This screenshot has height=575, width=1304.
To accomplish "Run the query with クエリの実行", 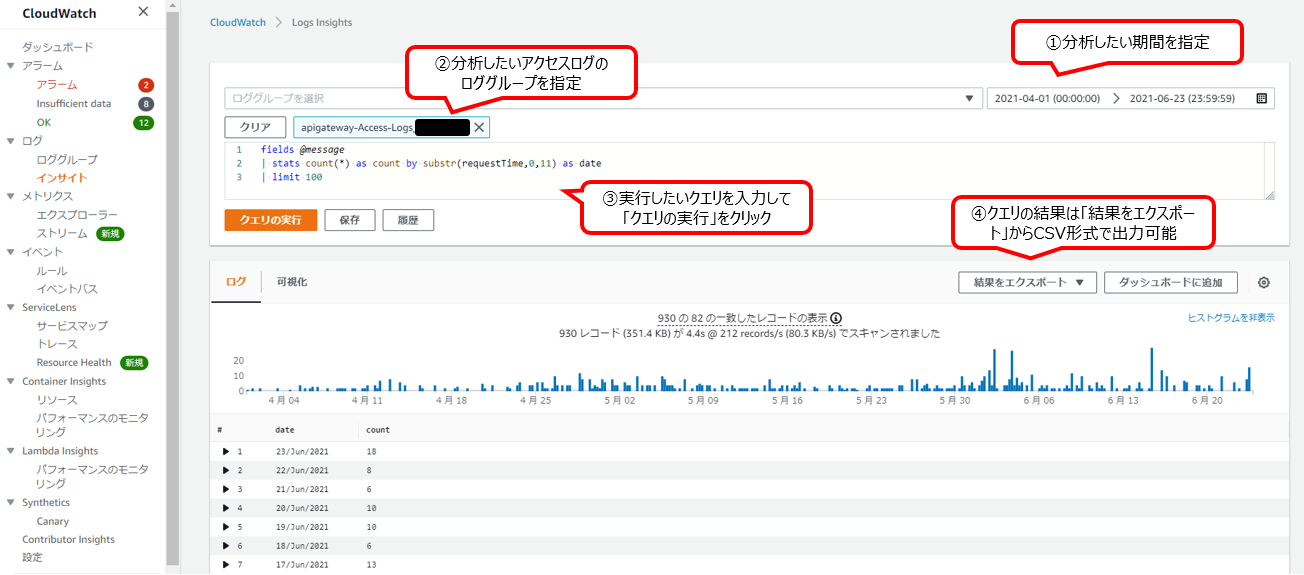I will [270, 220].
